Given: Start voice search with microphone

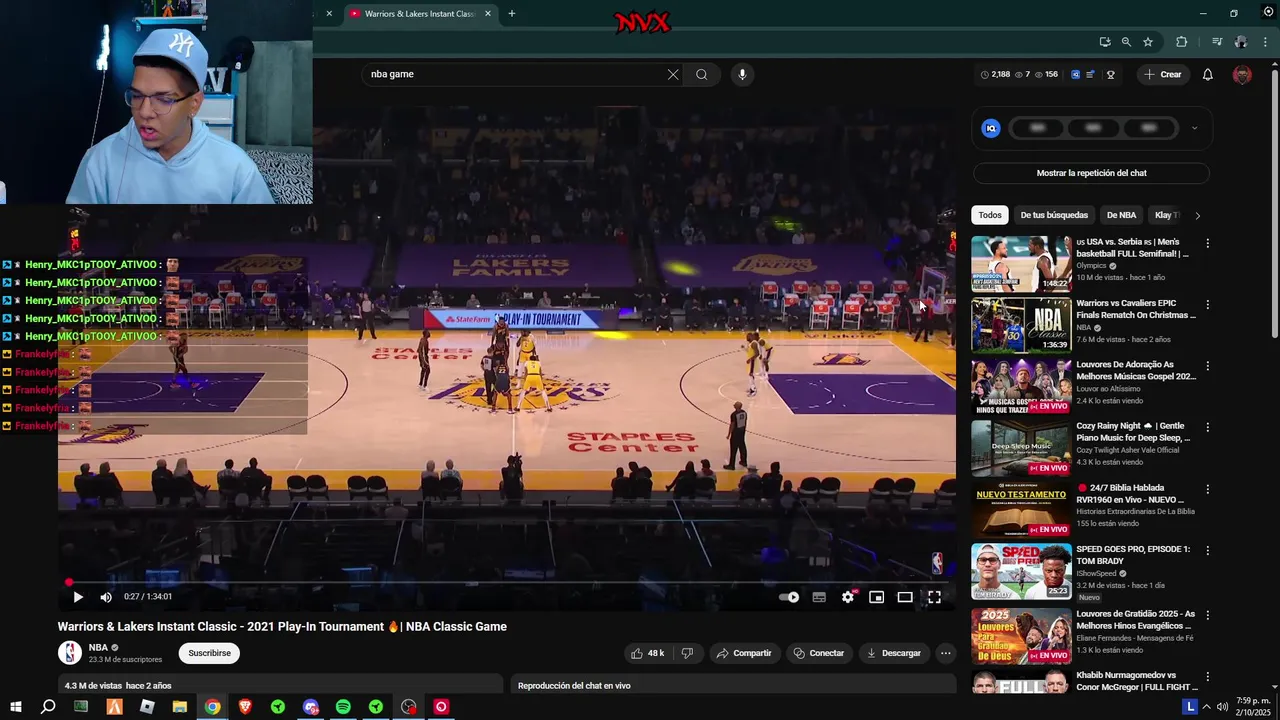Looking at the screenshot, I should tap(742, 74).
